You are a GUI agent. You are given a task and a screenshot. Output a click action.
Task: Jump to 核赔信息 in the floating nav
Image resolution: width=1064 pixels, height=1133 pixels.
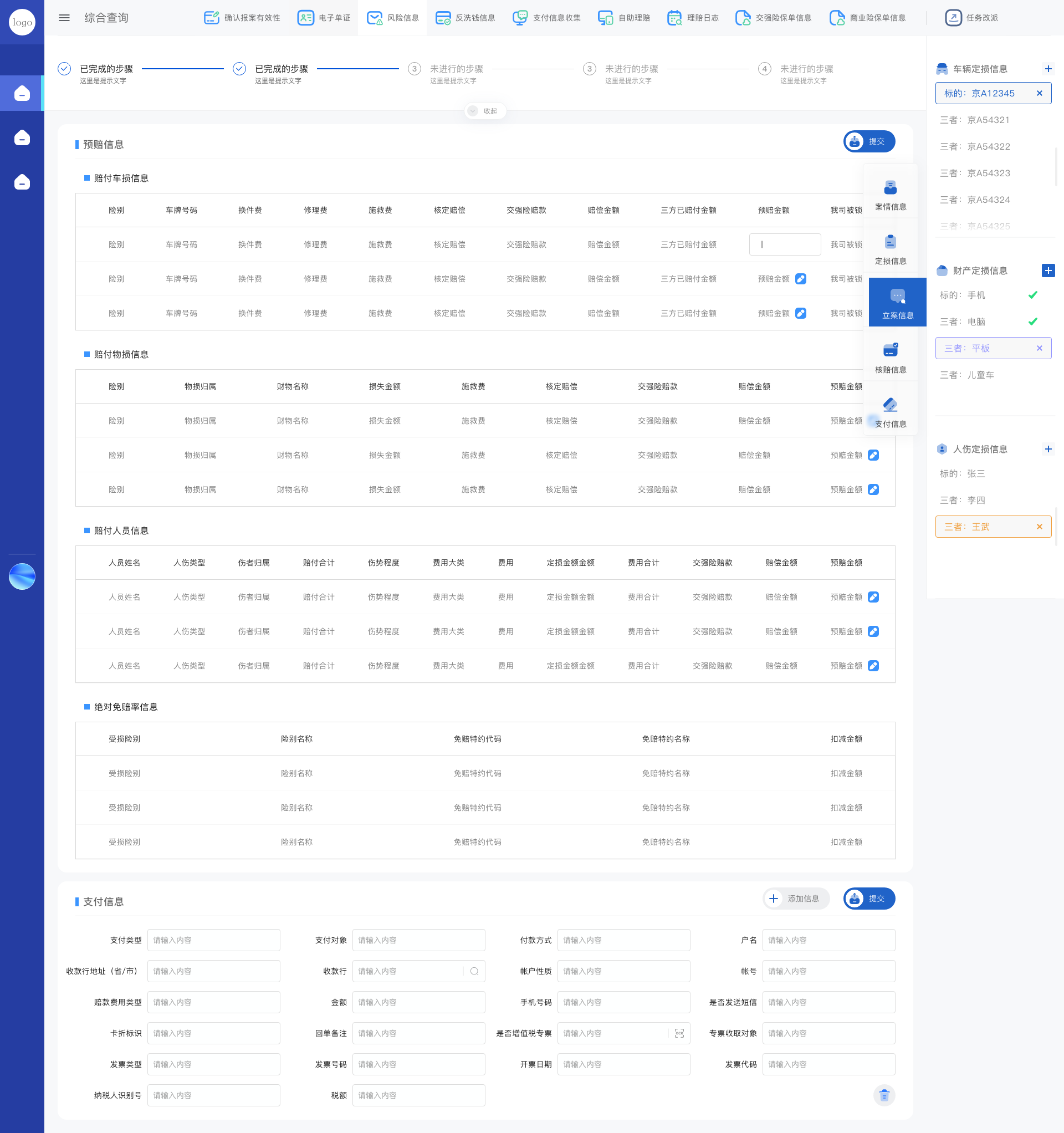pos(890,358)
